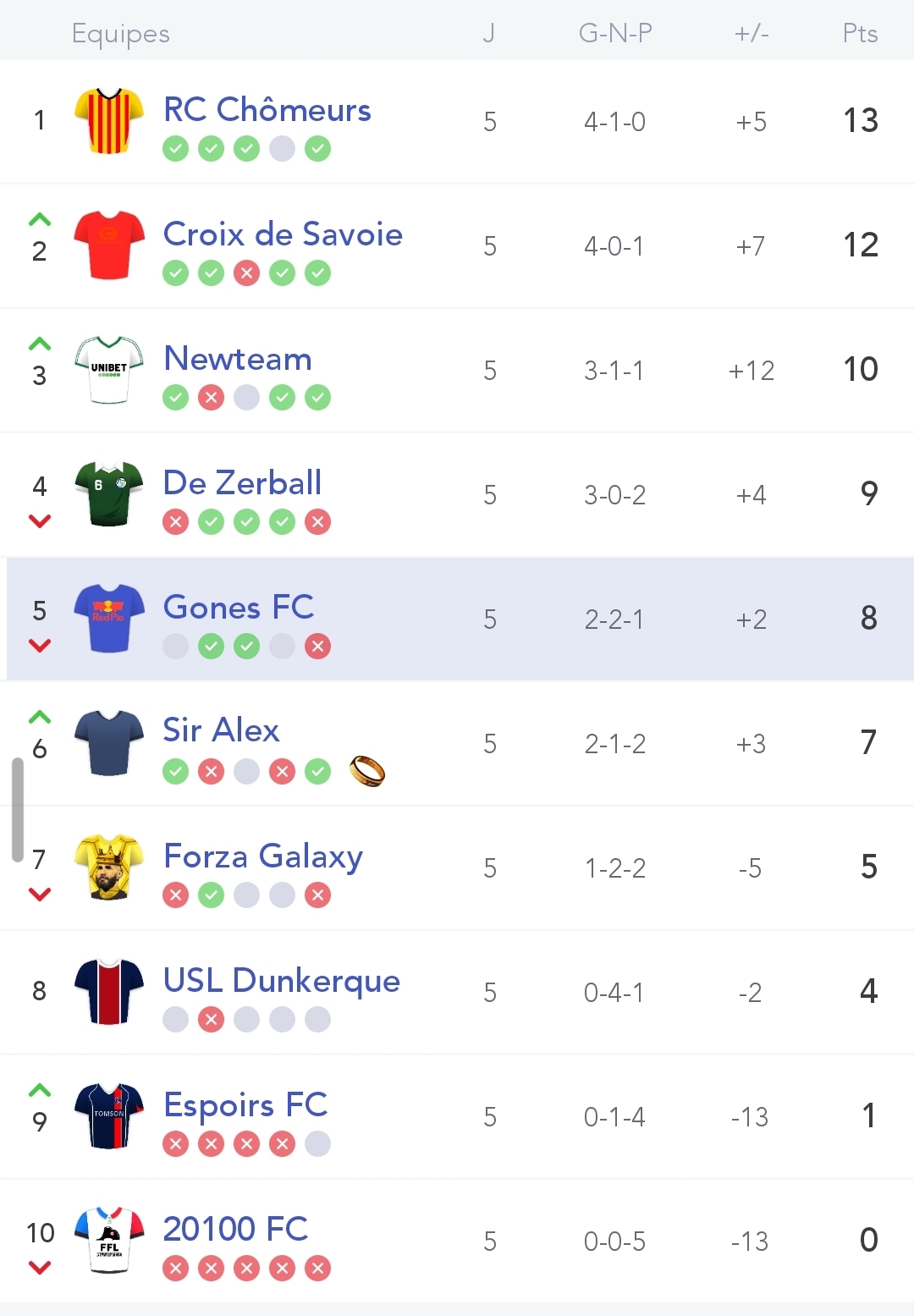Click the +/- goal difference header

[x=752, y=33]
